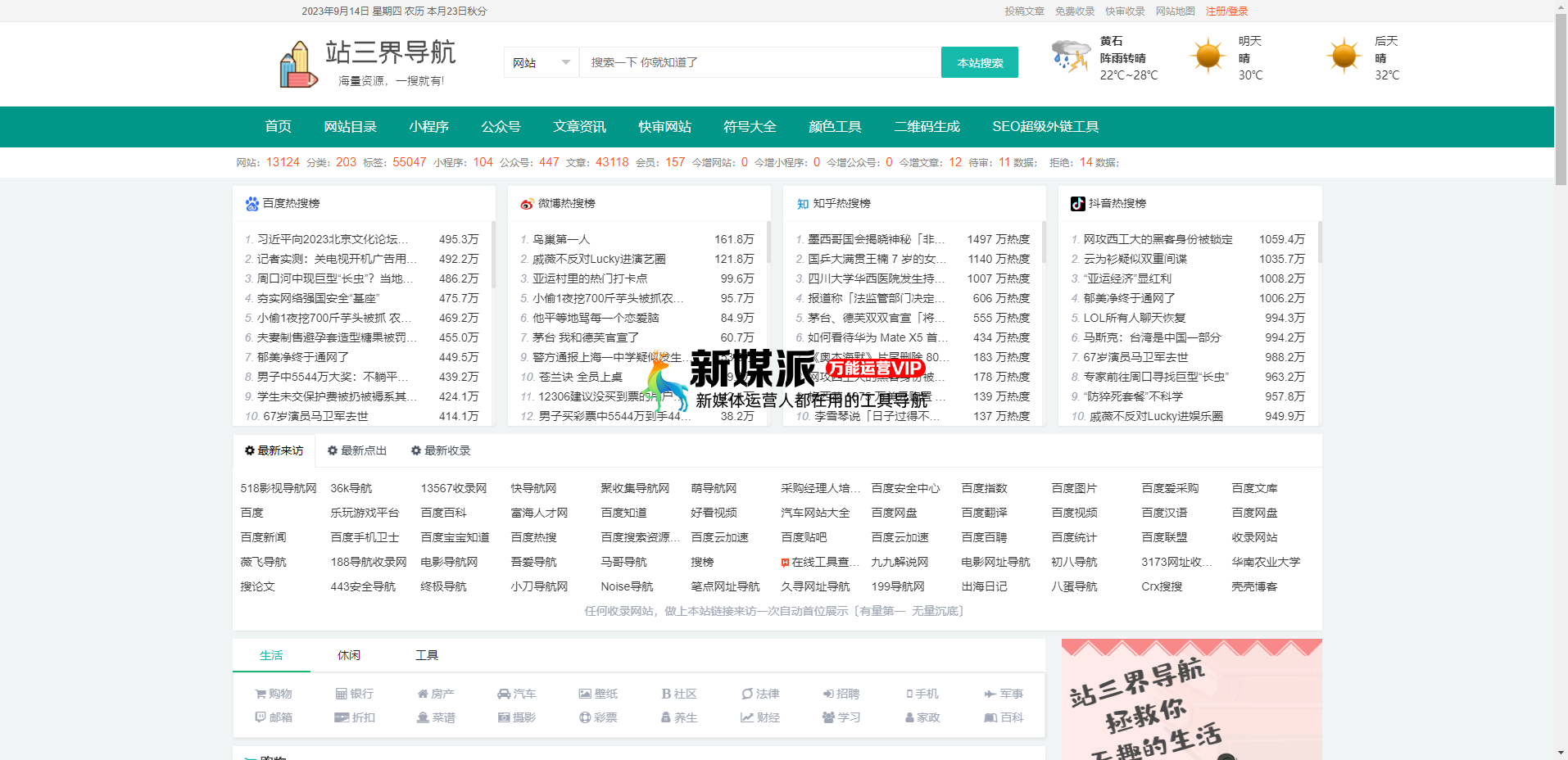Viewport: 1568px width, 760px height.
Task: Click the 后天 sunny weather icon
Action: (x=1344, y=57)
